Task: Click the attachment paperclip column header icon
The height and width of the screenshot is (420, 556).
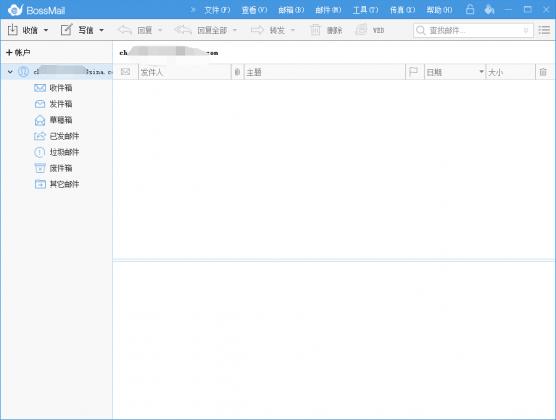Action: pos(237,72)
